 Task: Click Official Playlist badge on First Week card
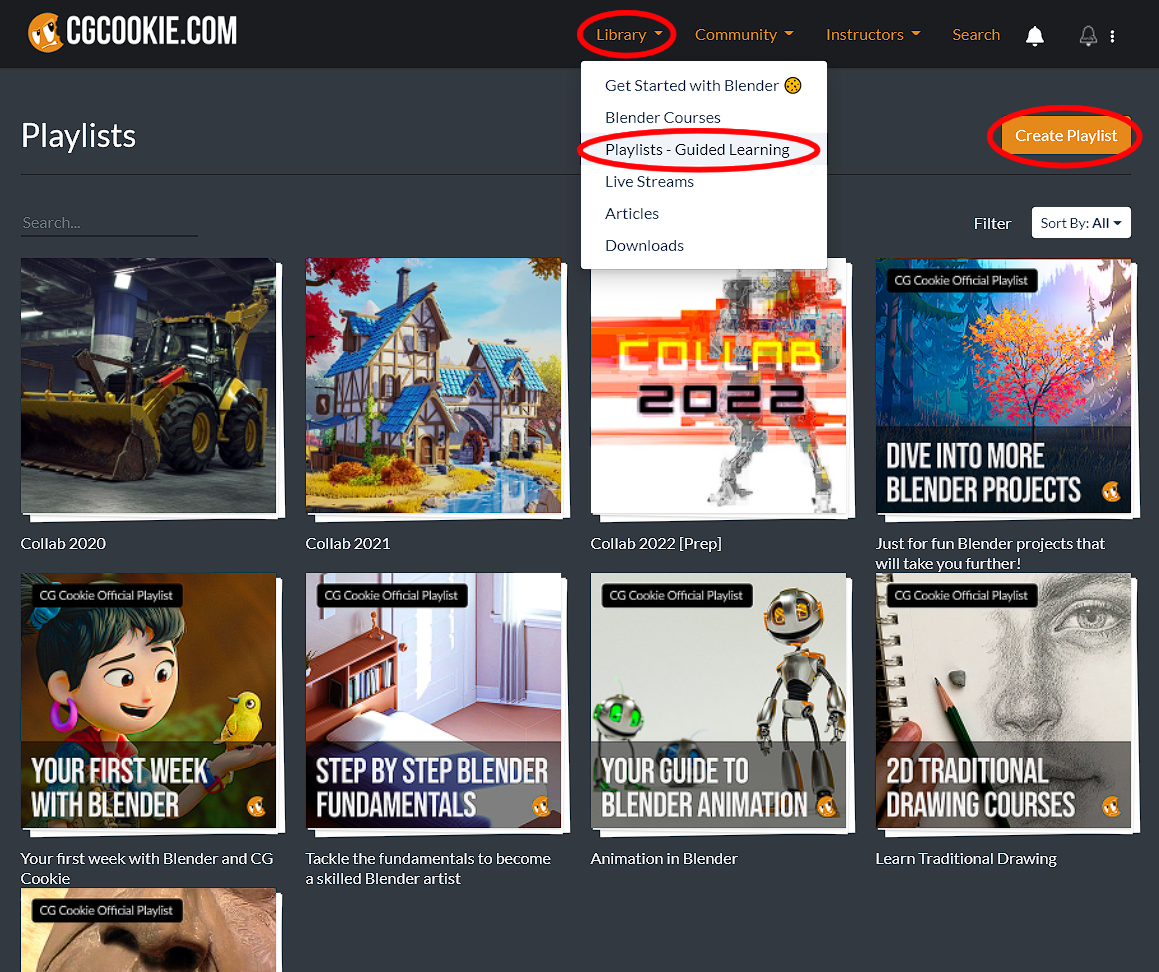[106, 595]
